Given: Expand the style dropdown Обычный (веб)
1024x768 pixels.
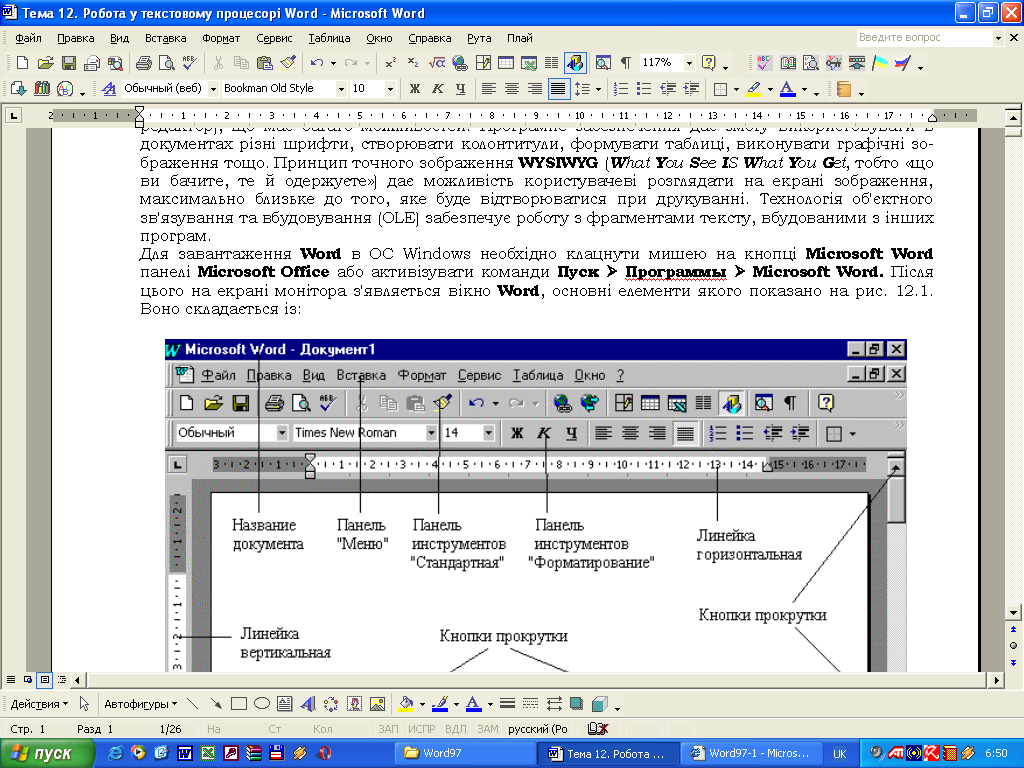Looking at the screenshot, I should click(213, 88).
